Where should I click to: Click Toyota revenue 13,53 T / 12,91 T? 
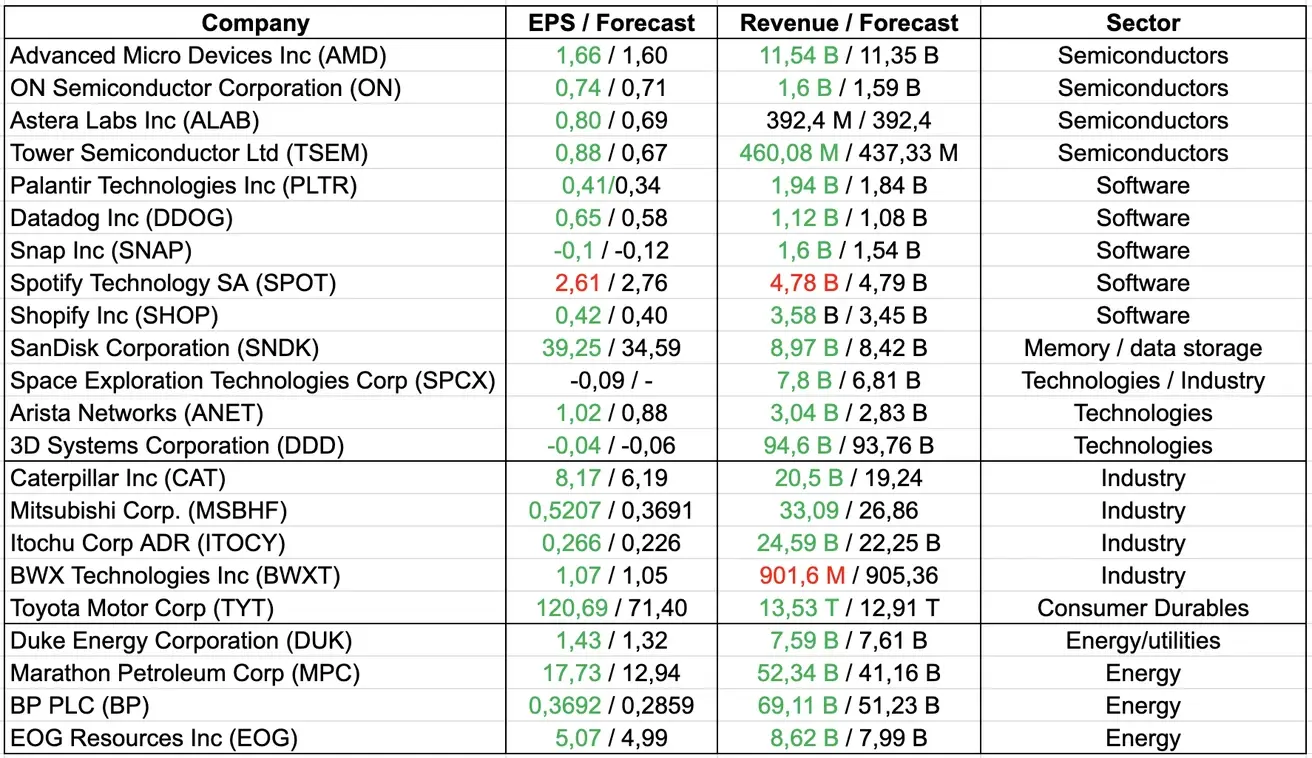pos(849,608)
